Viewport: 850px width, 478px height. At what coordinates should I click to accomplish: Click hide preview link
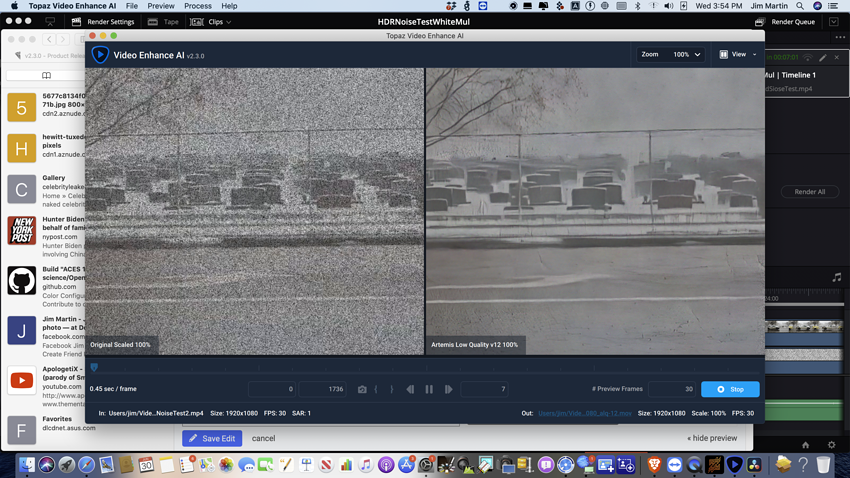[711, 438]
